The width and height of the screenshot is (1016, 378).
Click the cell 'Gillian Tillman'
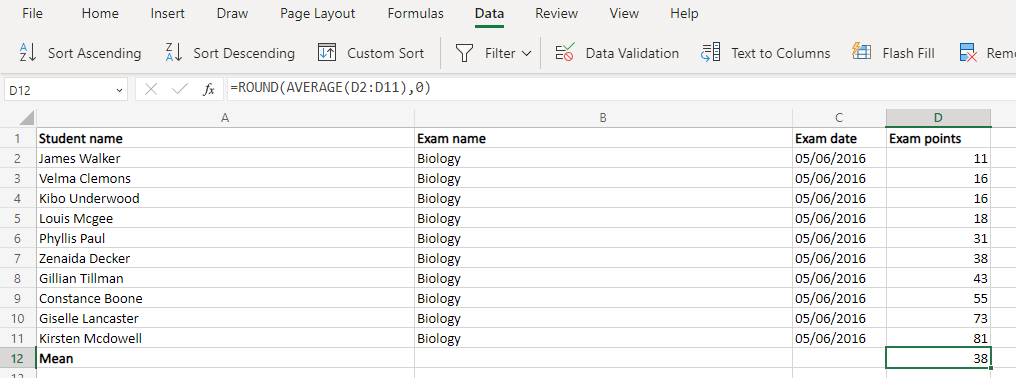(225, 278)
